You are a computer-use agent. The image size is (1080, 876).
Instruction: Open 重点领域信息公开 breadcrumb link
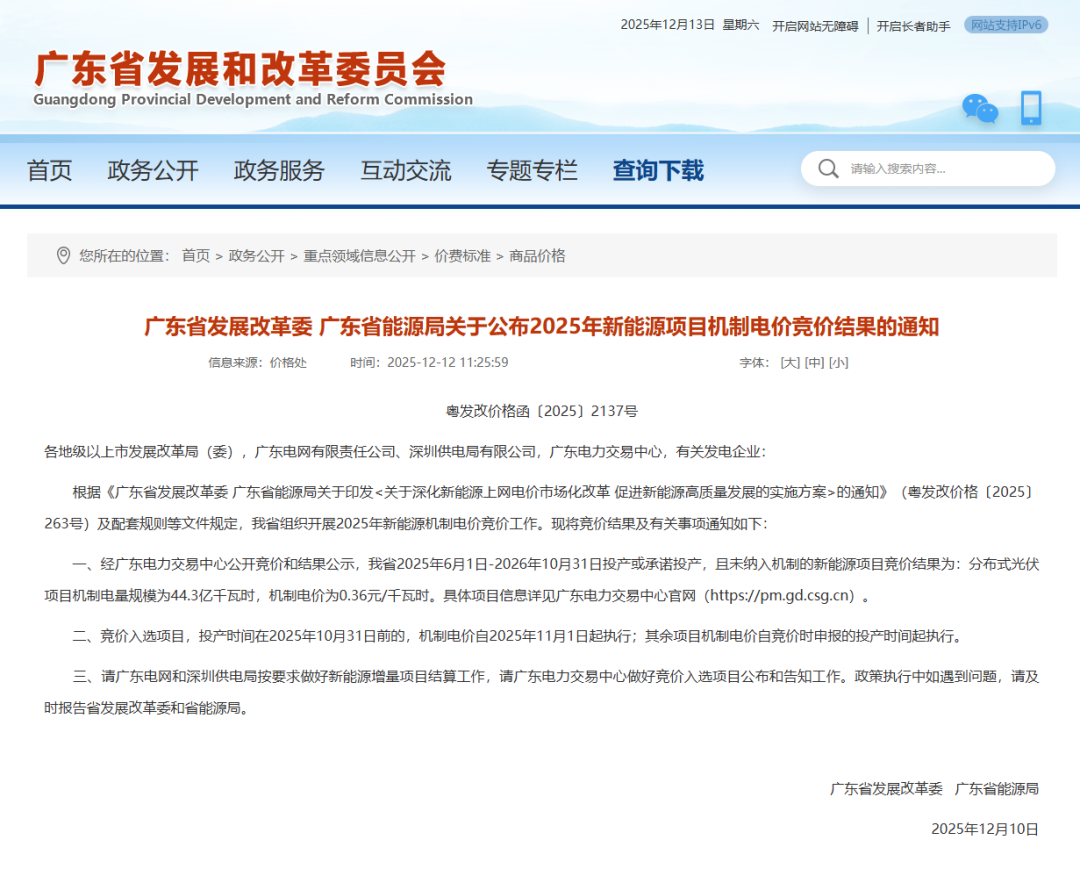tap(360, 256)
